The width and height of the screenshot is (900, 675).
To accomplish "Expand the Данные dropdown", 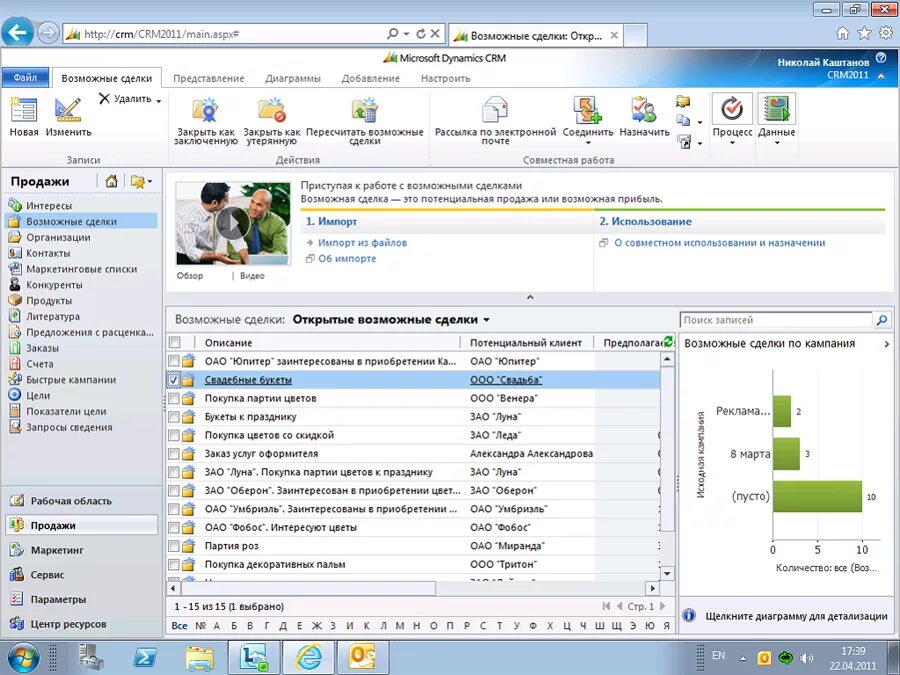I will point(777,142).
